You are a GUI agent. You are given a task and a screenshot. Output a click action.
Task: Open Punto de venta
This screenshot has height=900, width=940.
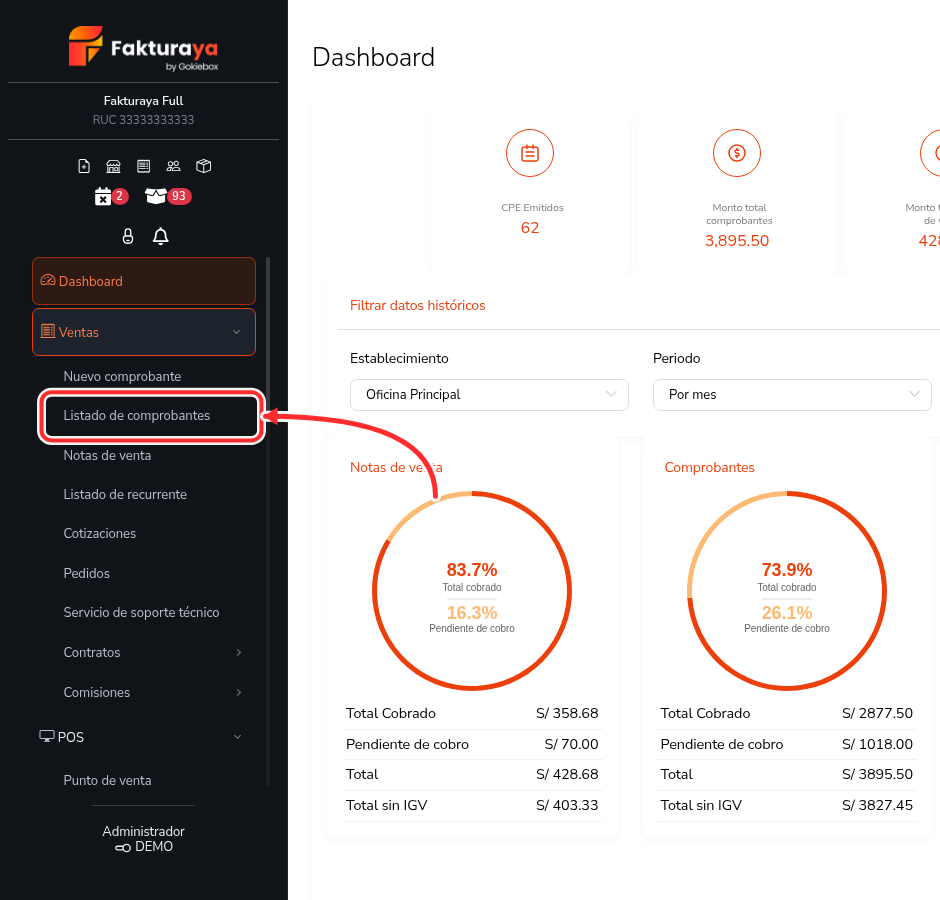[x=107, y=781]
